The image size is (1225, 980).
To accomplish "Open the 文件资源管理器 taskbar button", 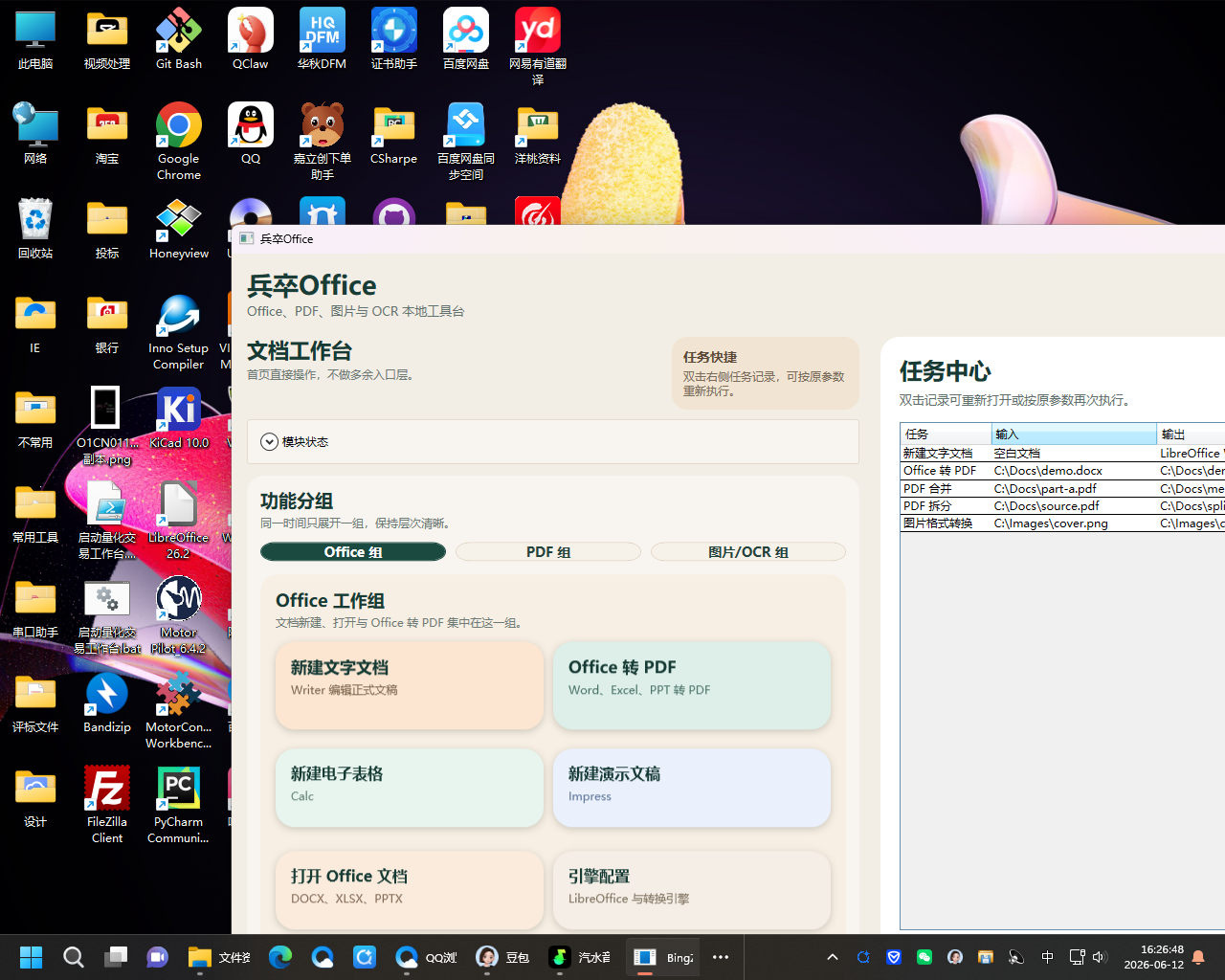I will (220, 957).
